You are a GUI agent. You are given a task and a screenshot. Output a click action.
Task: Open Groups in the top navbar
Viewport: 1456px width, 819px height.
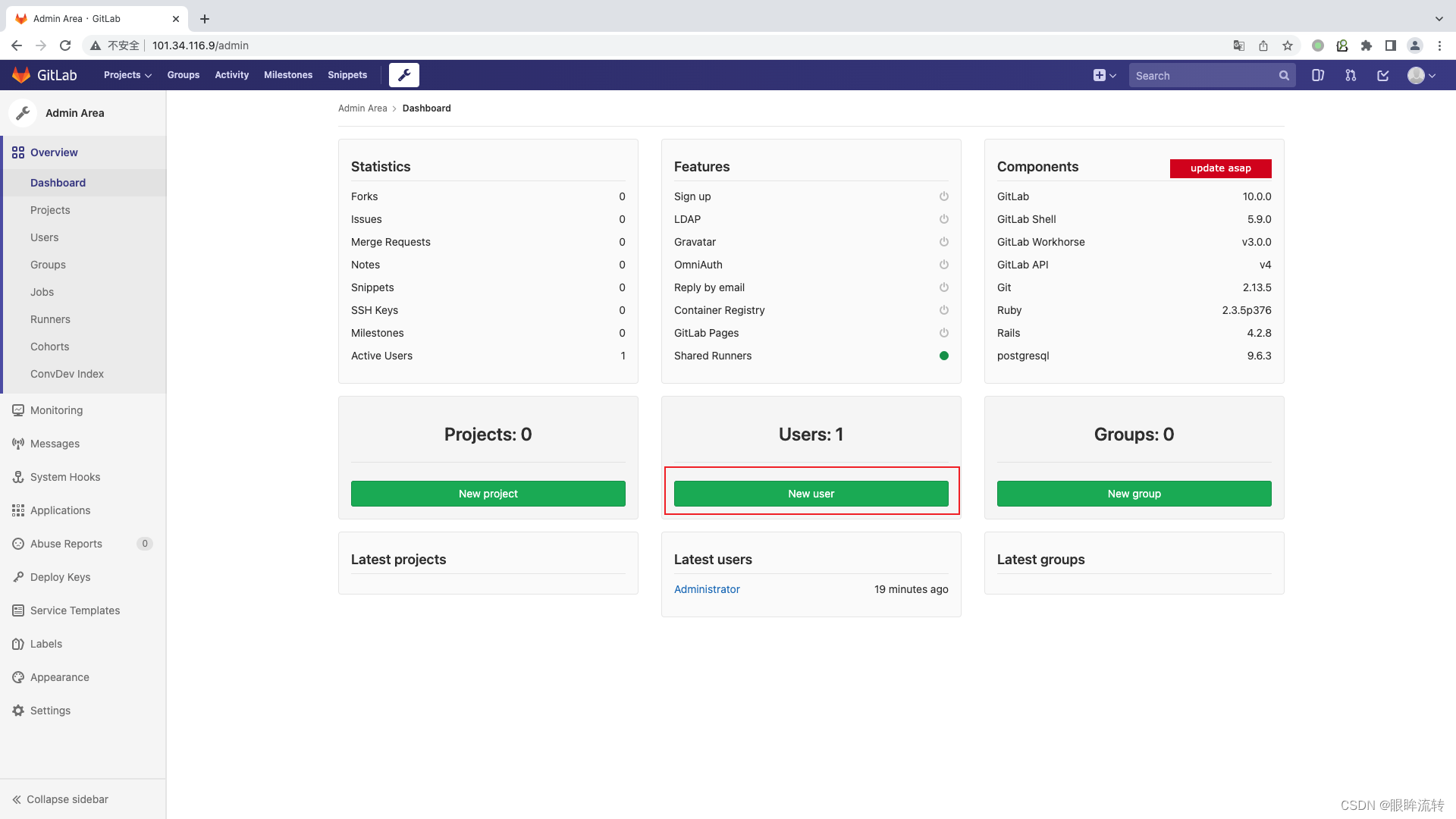(184, 75)
